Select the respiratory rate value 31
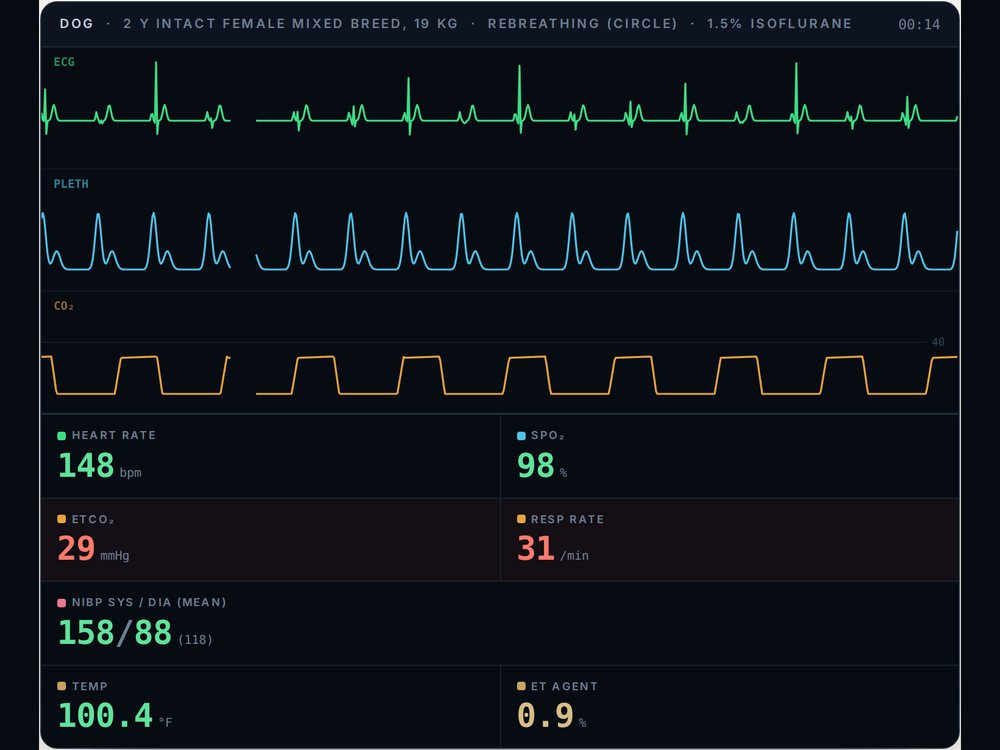Screen dimensions: 1000x750 [536, 548]
